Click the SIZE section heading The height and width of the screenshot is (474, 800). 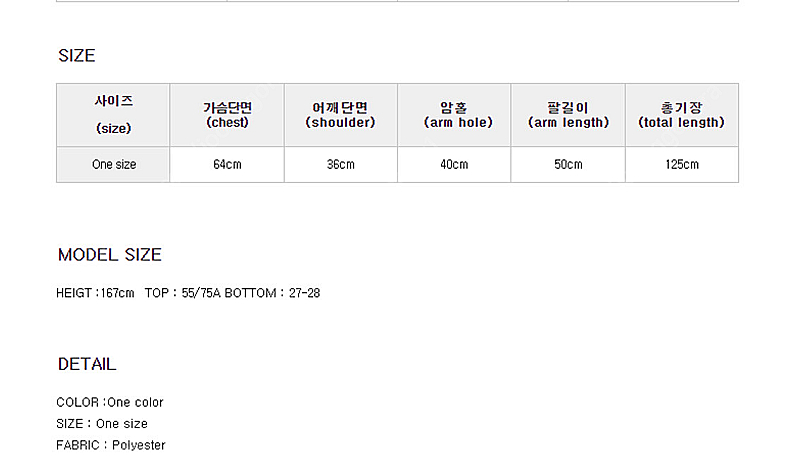click(x=77, y=55)
